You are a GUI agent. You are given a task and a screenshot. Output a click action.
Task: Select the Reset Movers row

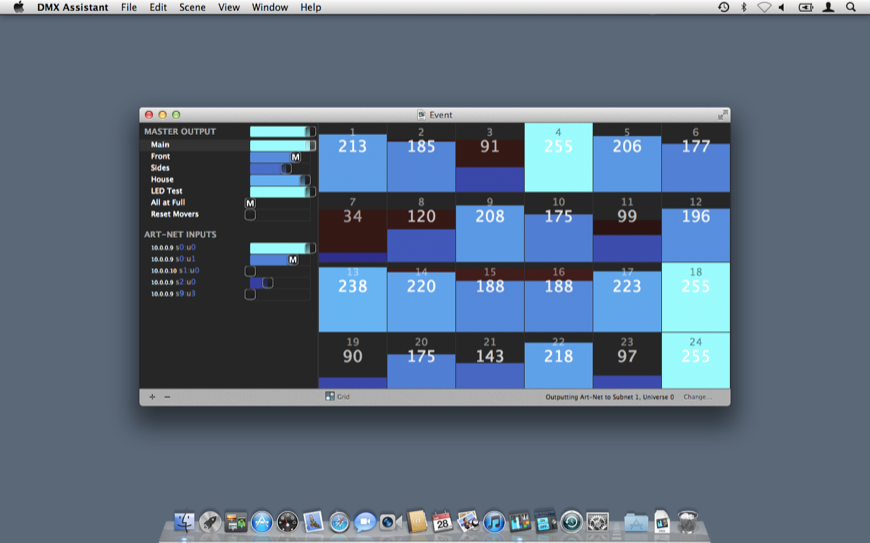coord(175,214)
